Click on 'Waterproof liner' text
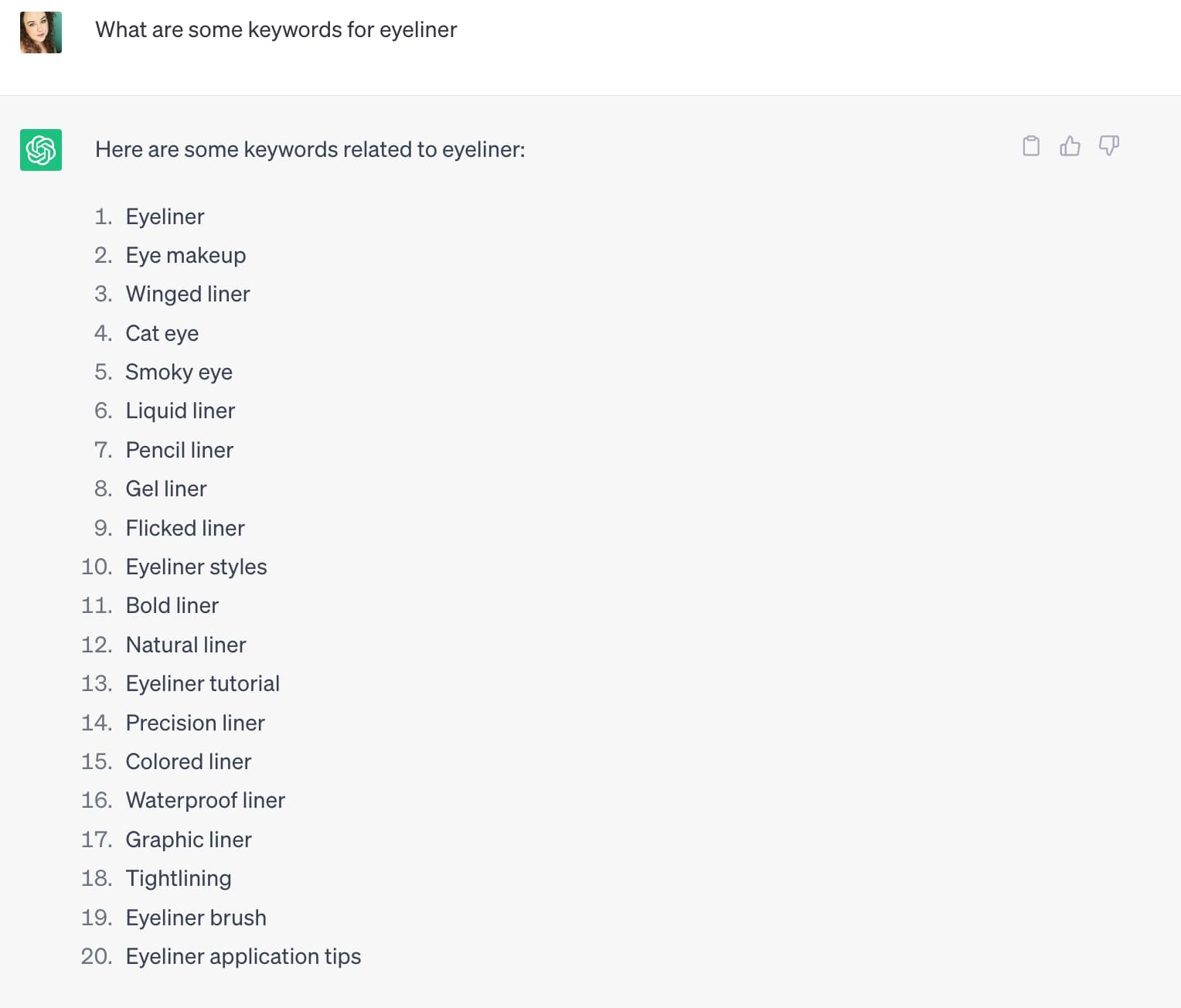The height and width of the screenshot is (1008, 1181). point(206,800)
